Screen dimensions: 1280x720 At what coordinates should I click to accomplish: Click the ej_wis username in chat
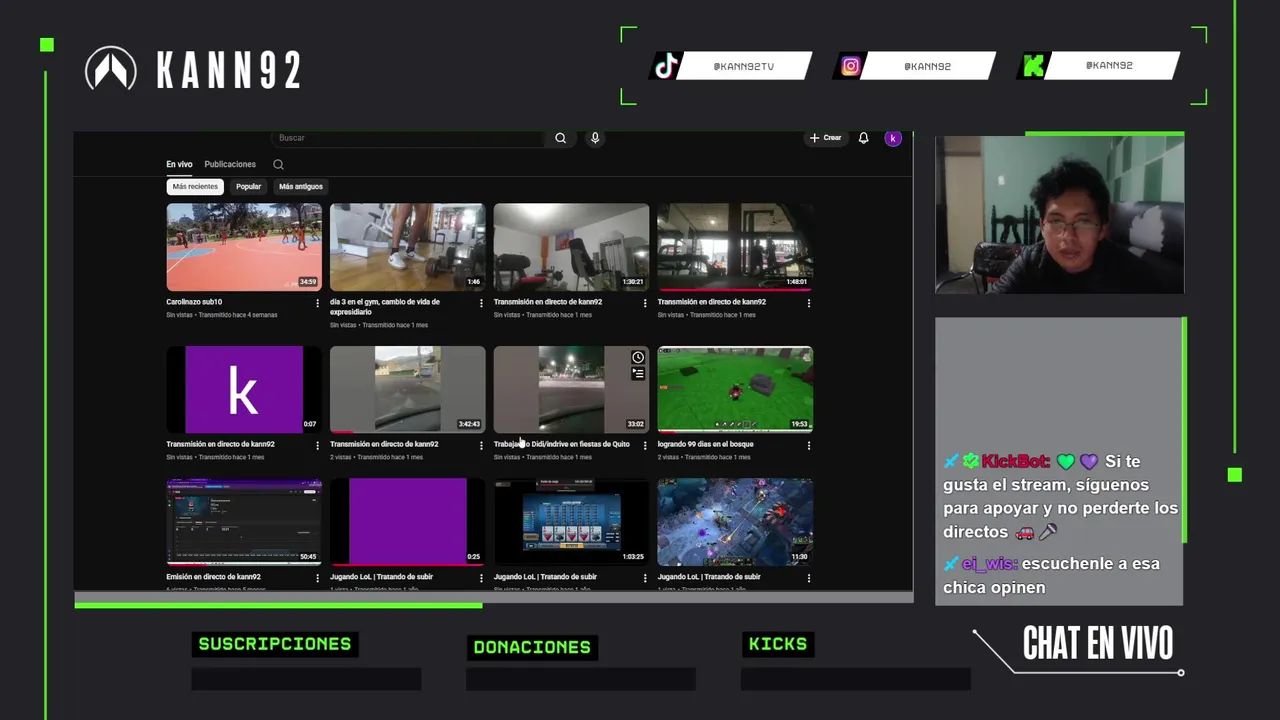[990, 564]
